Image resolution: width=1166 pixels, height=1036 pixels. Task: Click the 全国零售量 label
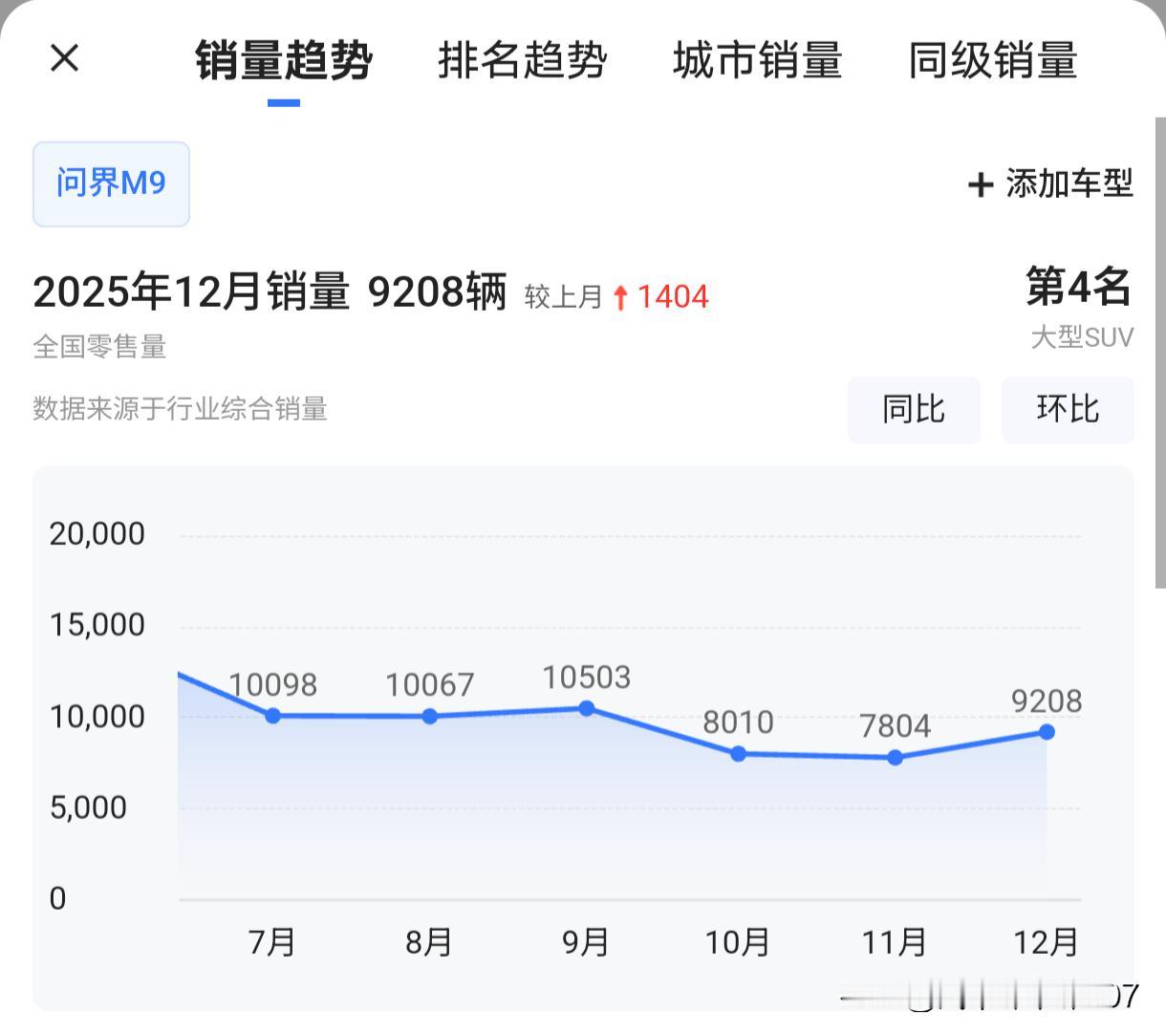(x=99, y=347)
